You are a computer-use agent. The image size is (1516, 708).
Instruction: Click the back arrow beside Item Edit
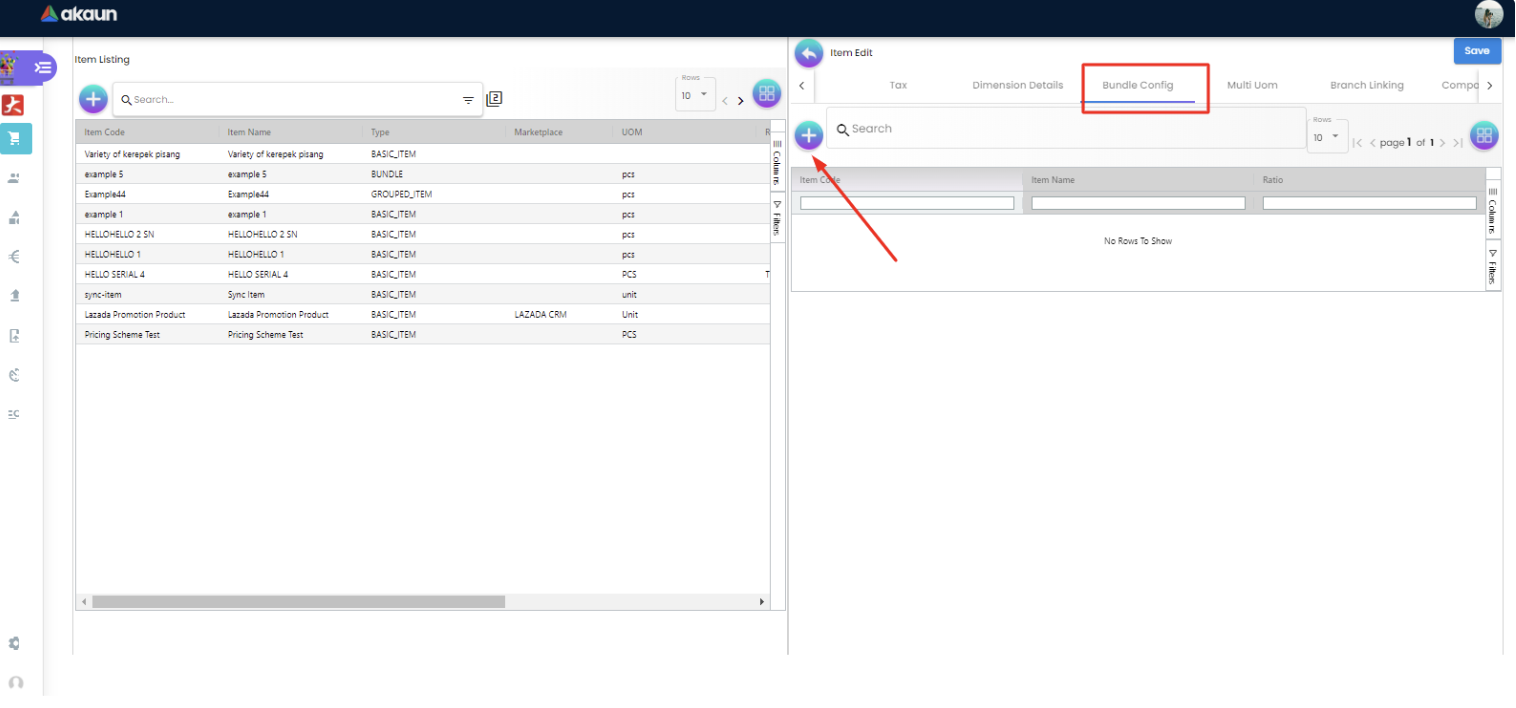click(808, 54)
